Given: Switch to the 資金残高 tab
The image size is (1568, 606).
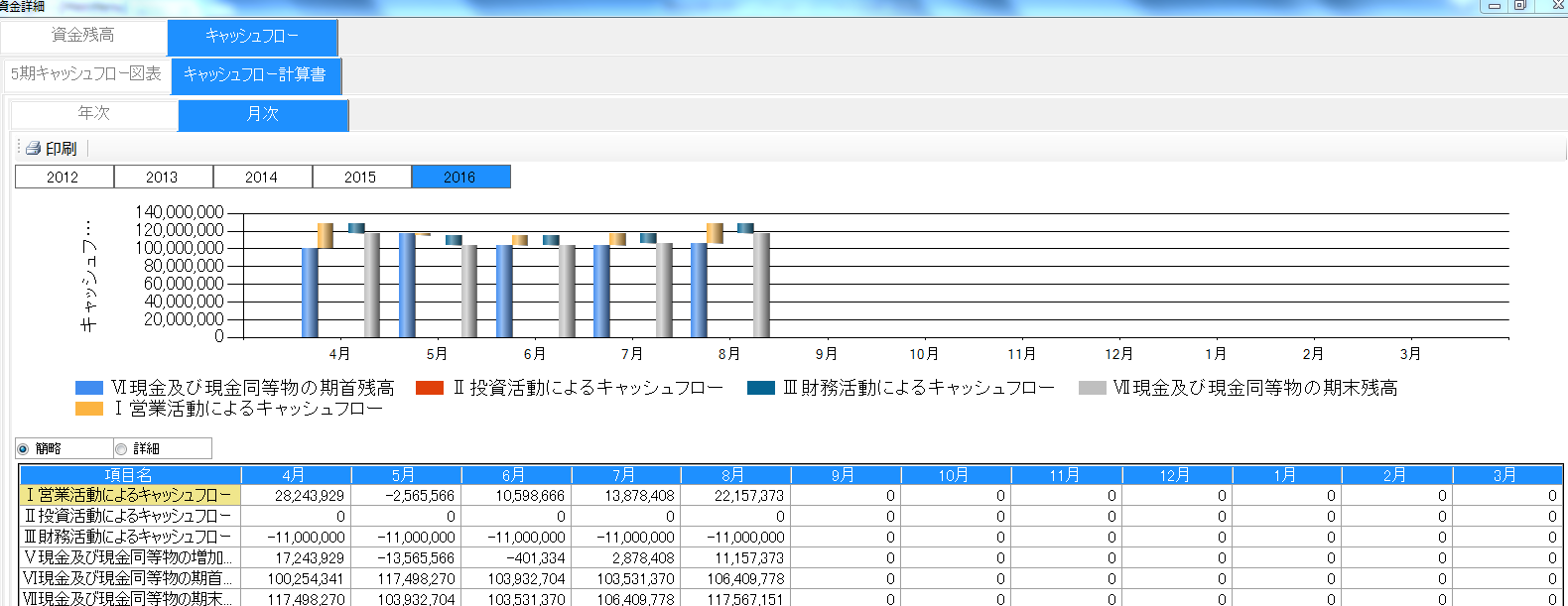Looking at the screenshot, I should [x=83, y=36].
